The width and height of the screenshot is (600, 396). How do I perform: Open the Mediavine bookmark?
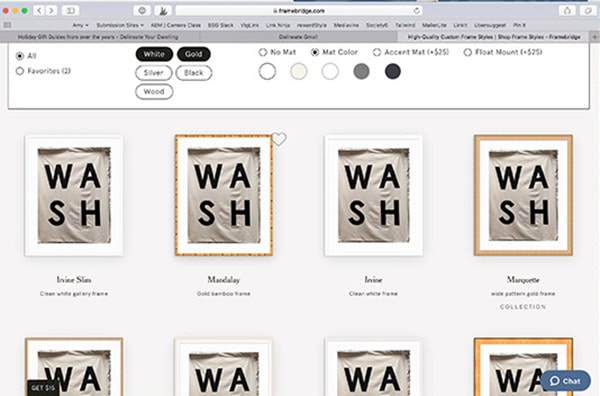pos(346,25)
